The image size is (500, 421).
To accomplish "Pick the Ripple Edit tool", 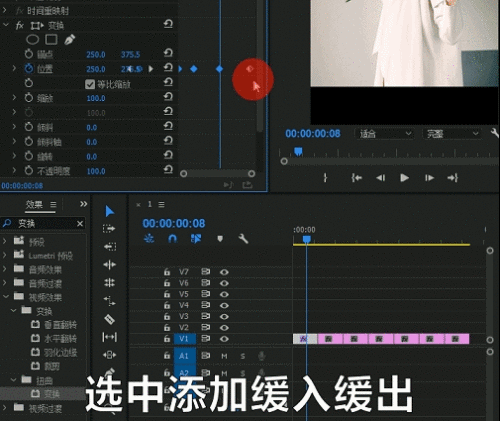I will (109, 265).
